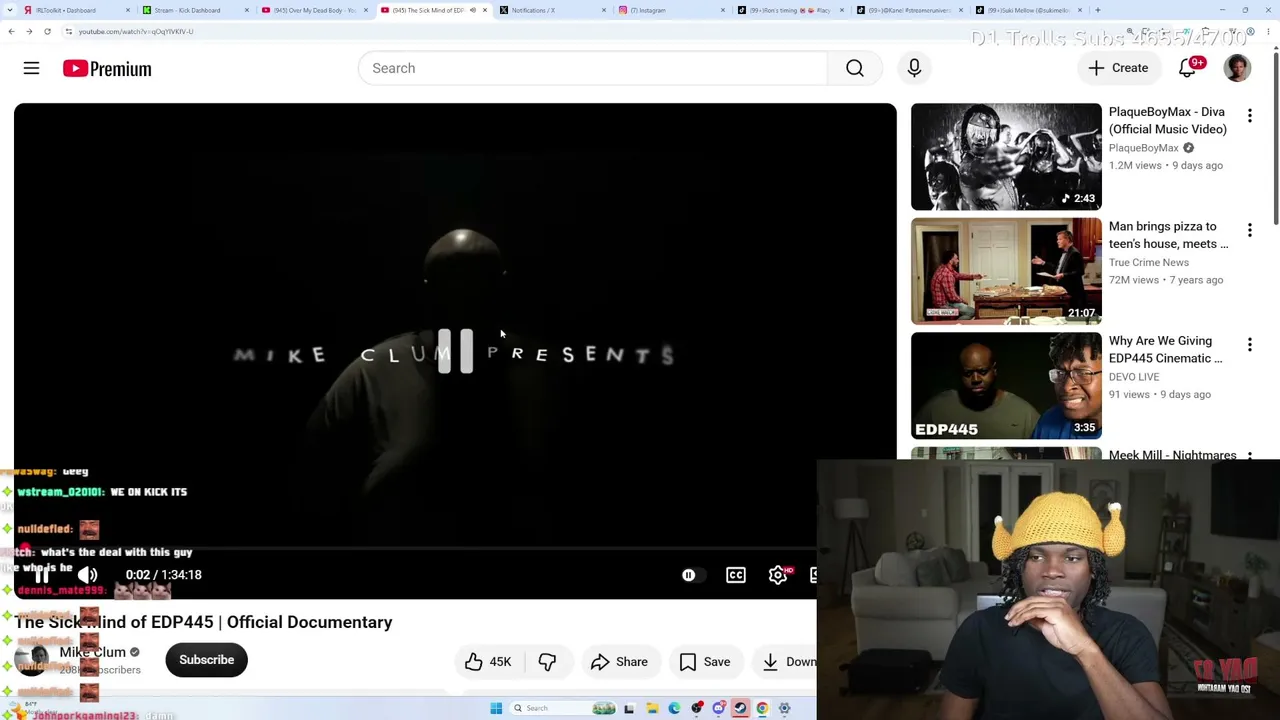Open YouTube notifications bell
The width and height of the screenshot is (1280, 720).
click(1187, 68)
